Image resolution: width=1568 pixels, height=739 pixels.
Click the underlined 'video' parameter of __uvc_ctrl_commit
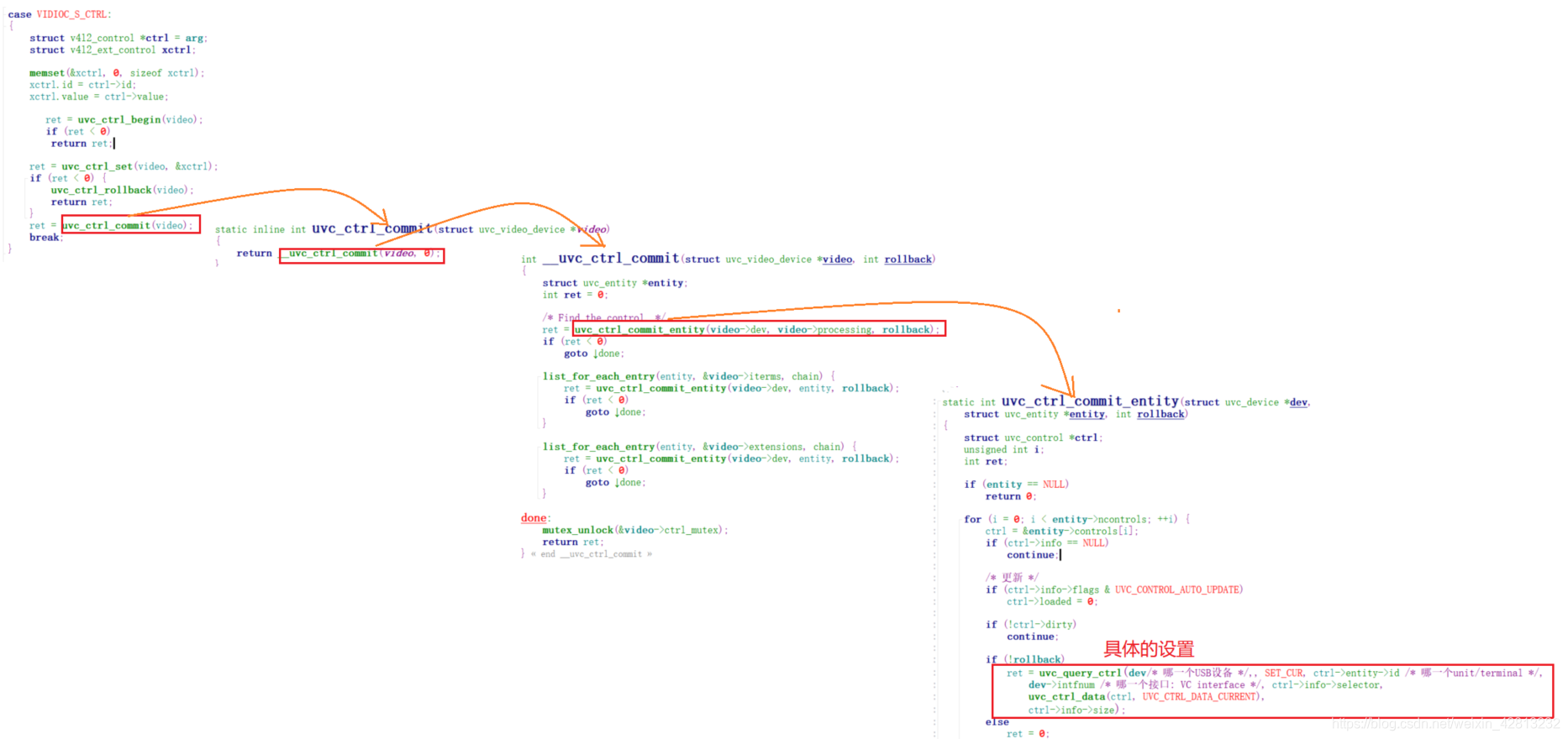tap(837, 259)
